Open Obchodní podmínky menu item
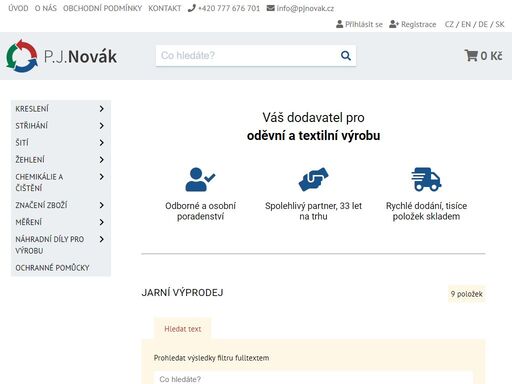 [x=102, y=8]
